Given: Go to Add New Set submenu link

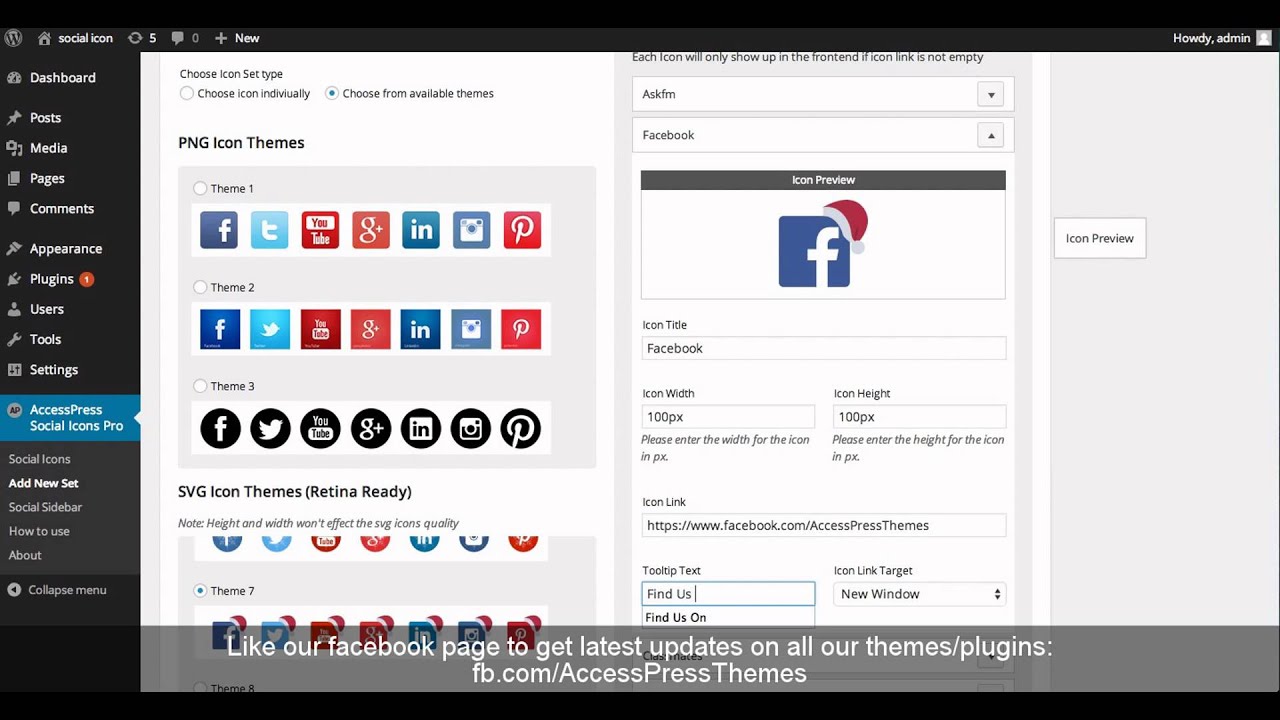Looking at the screenshot, I should (x=43, y=483).
